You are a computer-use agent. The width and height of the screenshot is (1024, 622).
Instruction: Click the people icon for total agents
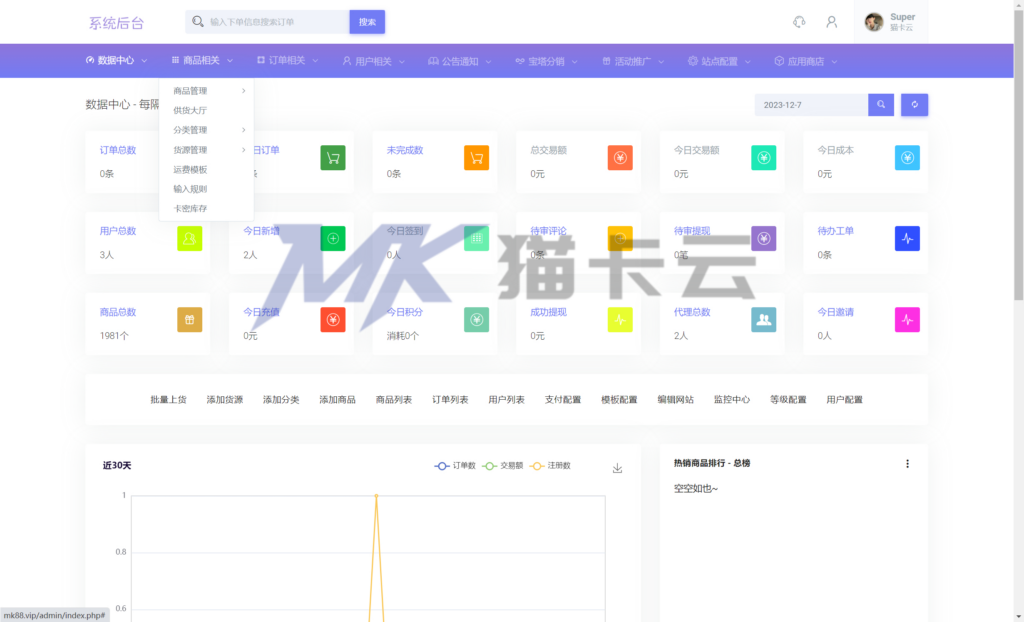(764, 319)
